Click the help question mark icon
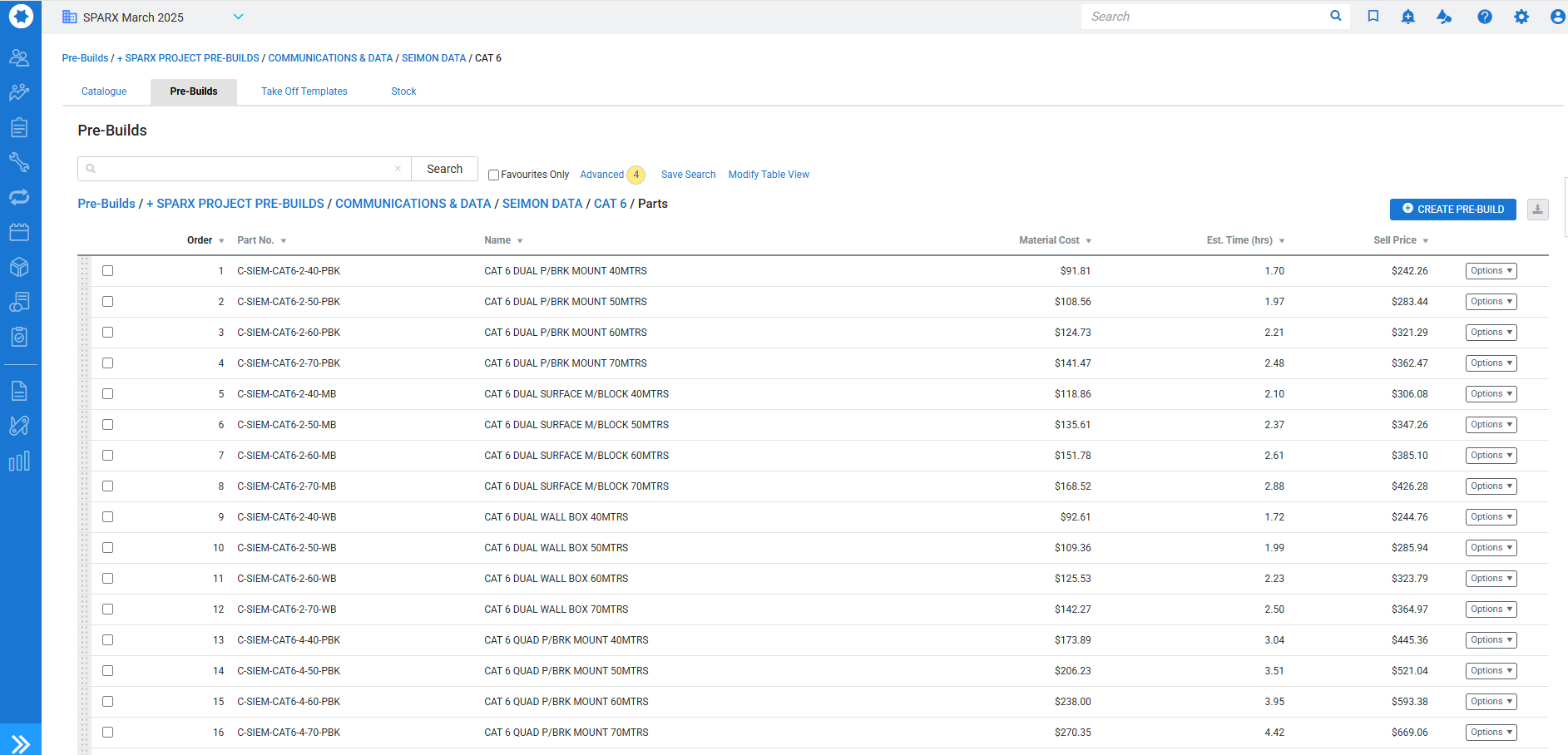Viewport: 1568px width, 755px height. tap(1485, 17)
